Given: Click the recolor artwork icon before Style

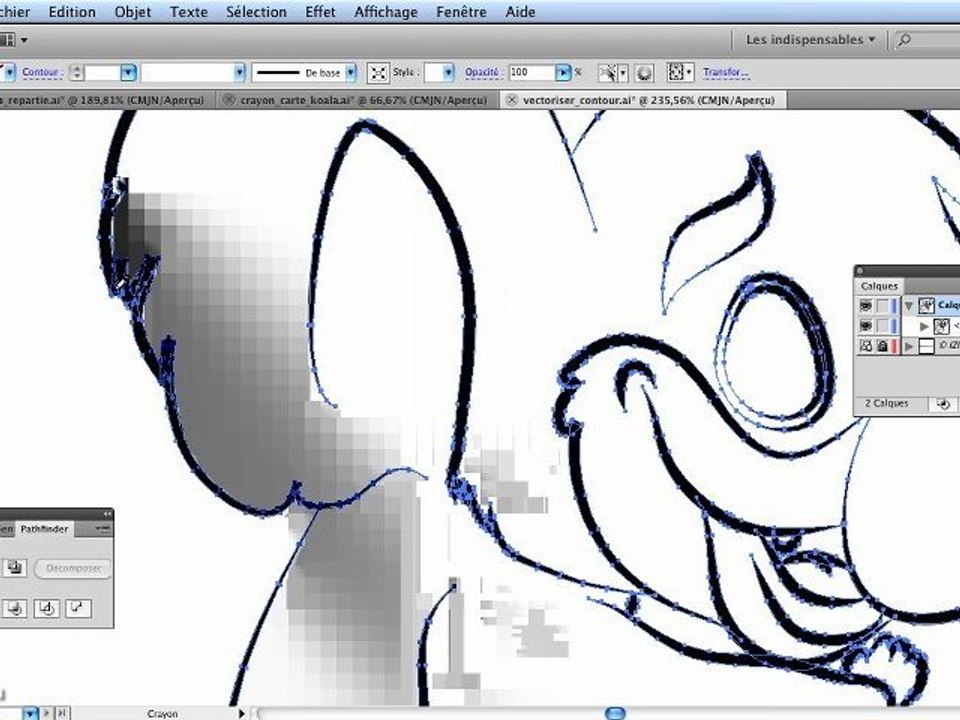Looking at the screenshot, I should (378, 73).
